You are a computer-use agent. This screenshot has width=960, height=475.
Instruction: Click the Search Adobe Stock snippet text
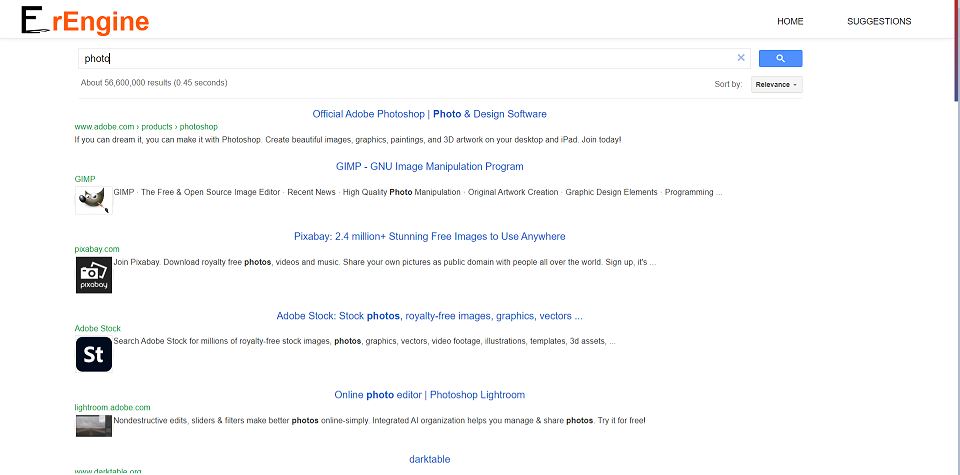coord(364,342)
